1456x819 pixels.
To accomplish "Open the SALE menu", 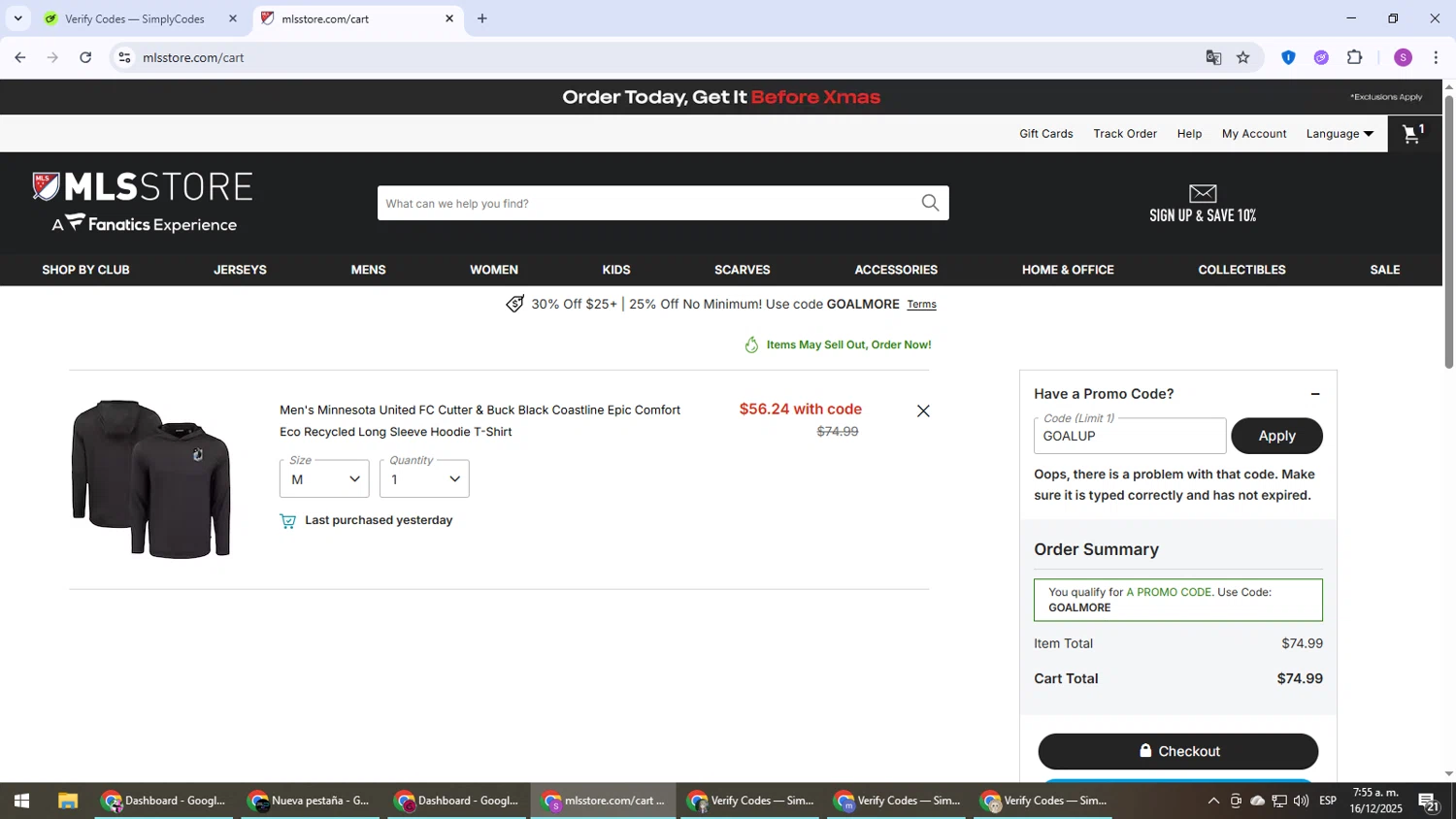I will (1385, 270).
